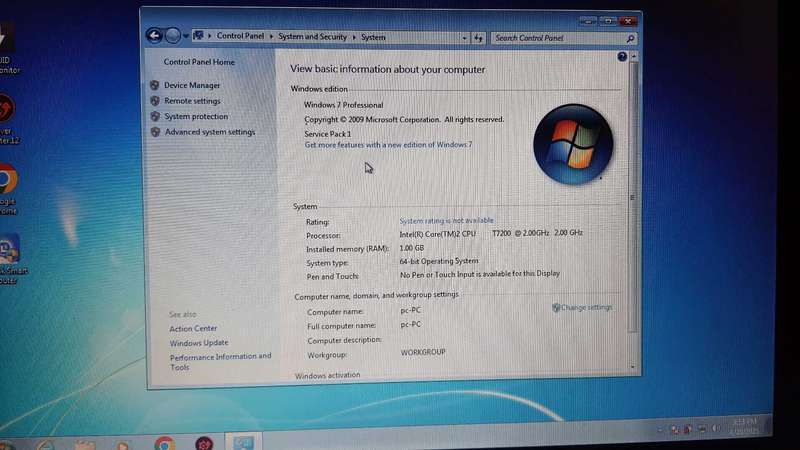Click the address bar refresh button
The image size is (800, 450).
click(x=478, y=38)
